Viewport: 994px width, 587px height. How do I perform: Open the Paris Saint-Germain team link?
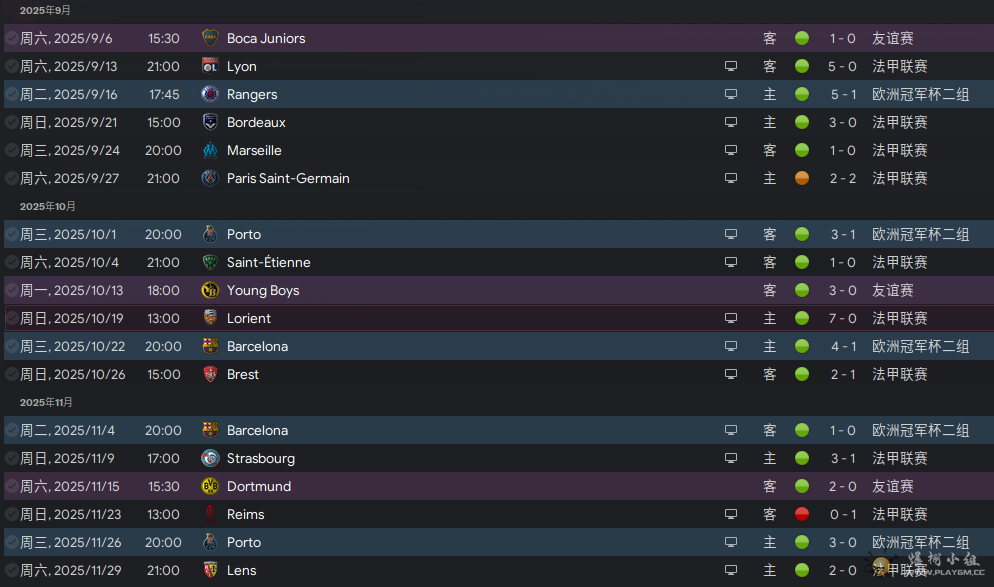(x=288, y=178)
